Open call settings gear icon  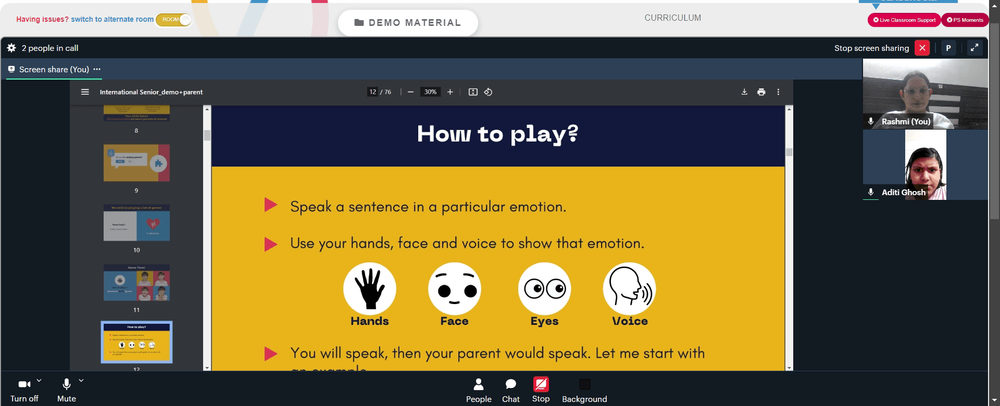pyautogui.click(x=11, y=48)
